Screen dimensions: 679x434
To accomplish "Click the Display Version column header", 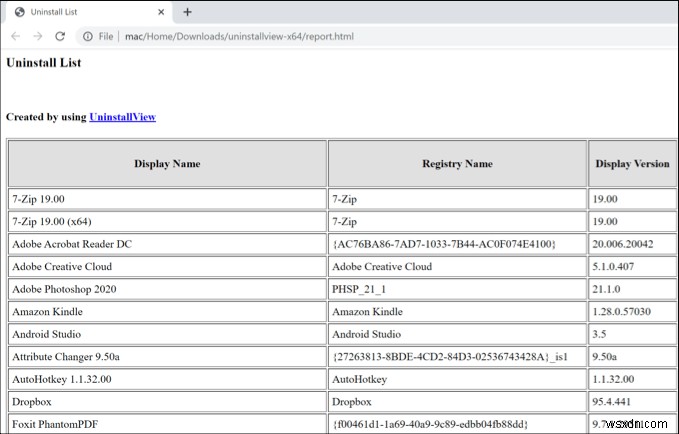I will [632, 164].
